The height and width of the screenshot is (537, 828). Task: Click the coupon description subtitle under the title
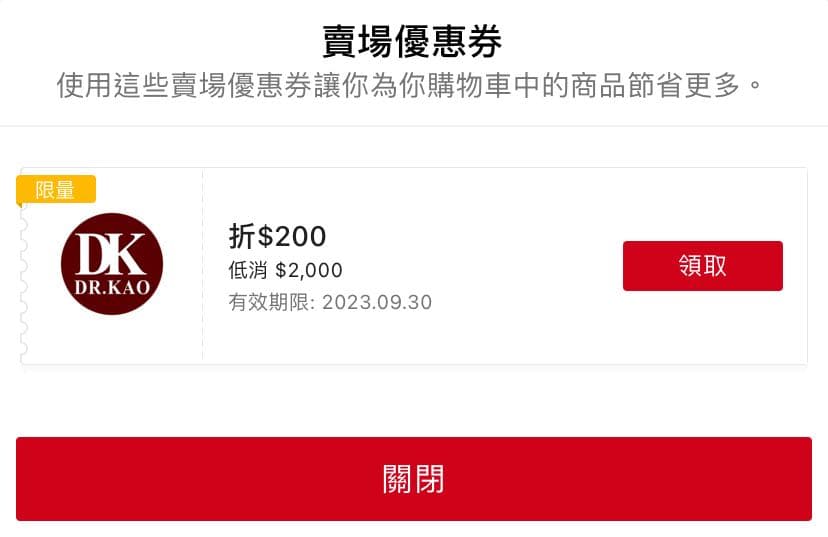click(x=413, y=86)
